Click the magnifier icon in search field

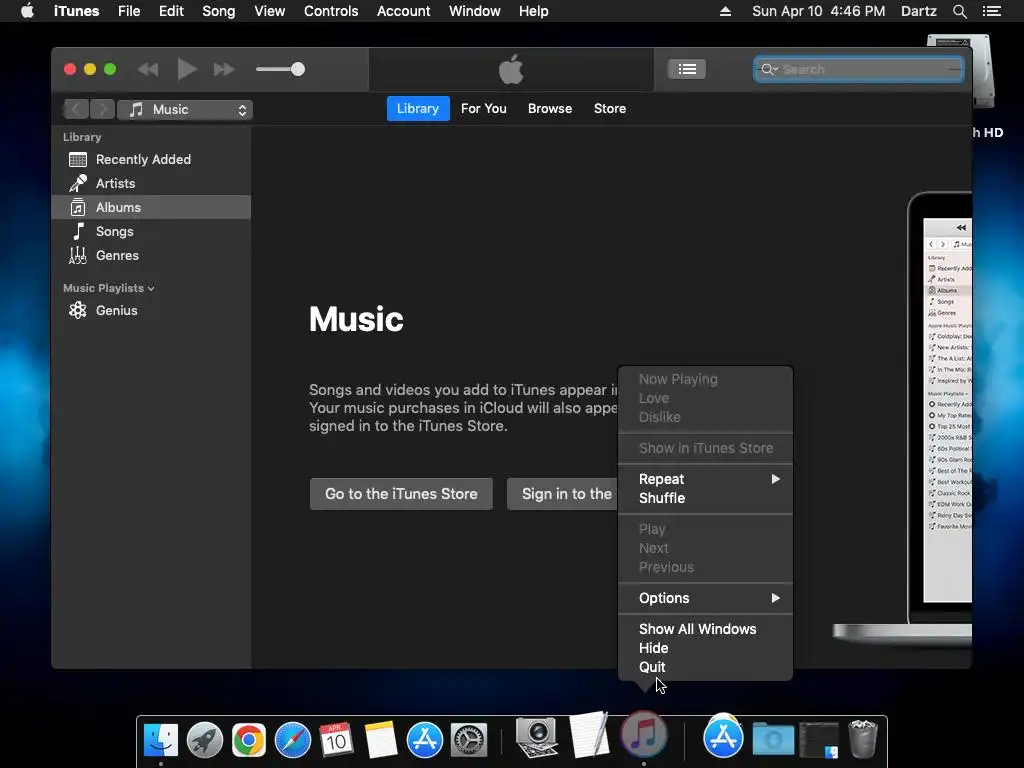(767, 69)
